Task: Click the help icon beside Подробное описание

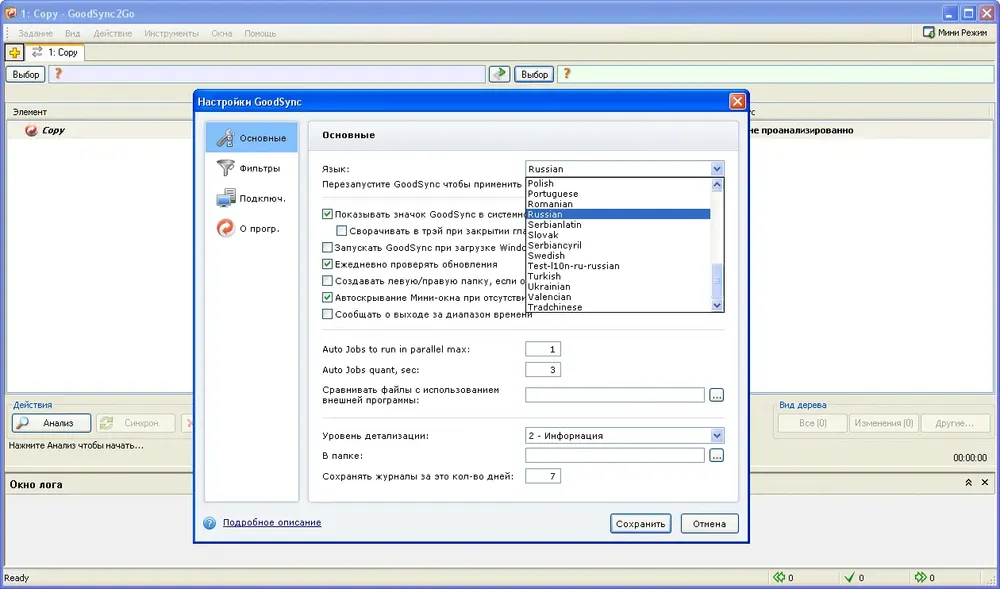Action: coord(210,523)
